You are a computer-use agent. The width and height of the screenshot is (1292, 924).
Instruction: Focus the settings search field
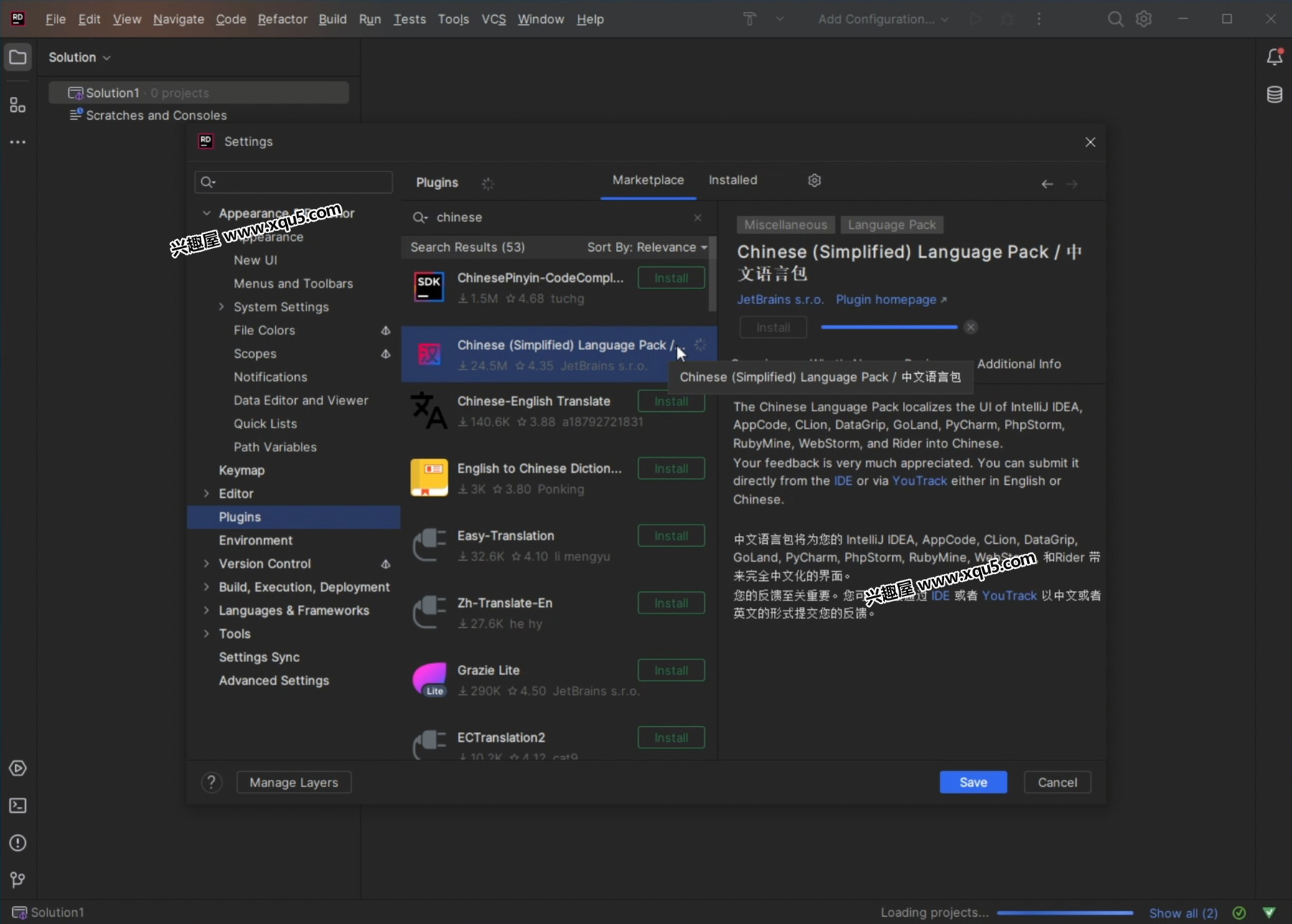(x=294, y=182)
